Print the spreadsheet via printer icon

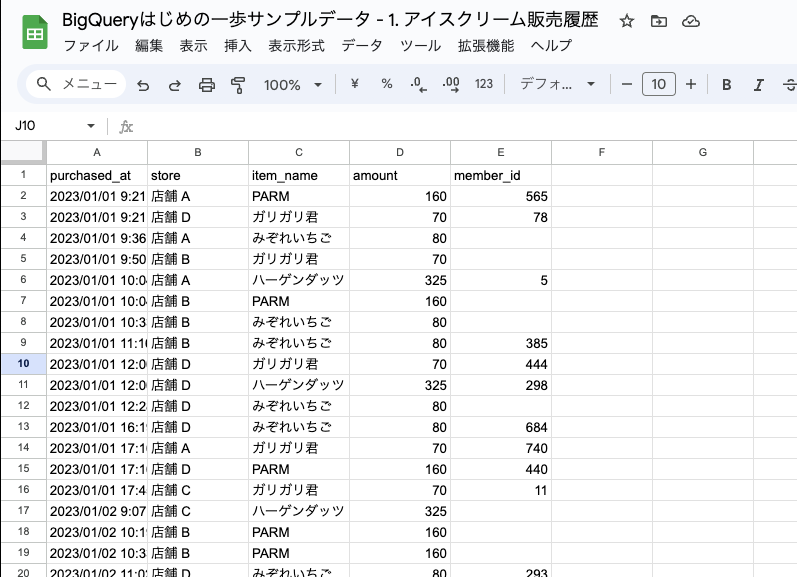(x=206, y=85)
